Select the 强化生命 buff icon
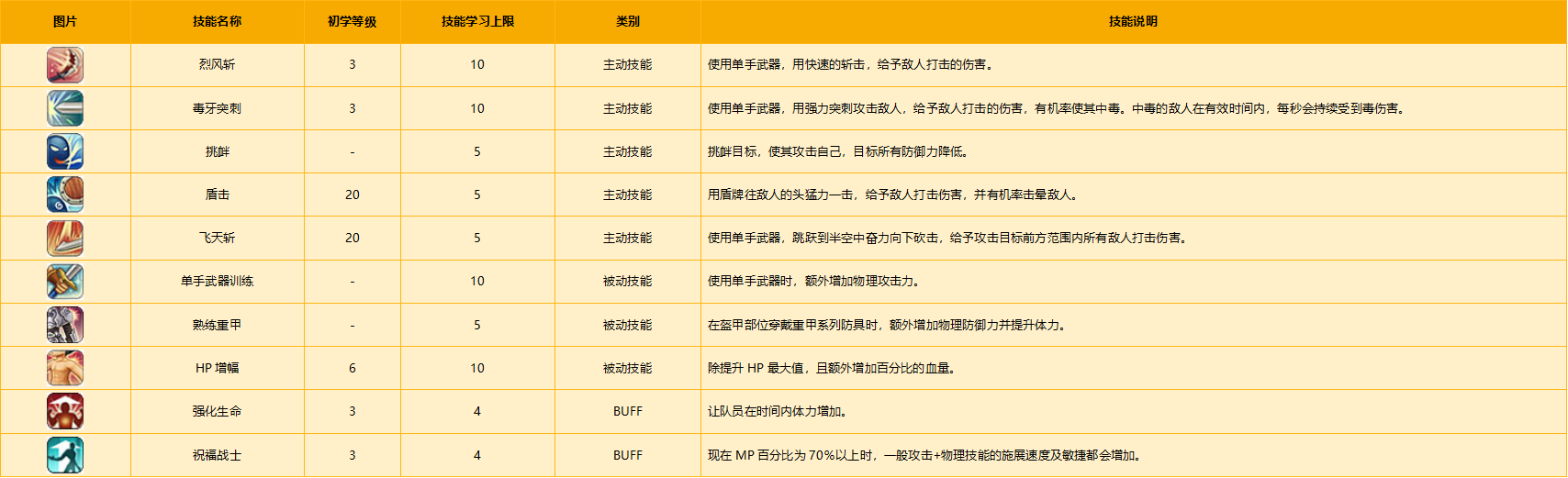Viewport: 1568px width, 478px height. [65, 411]
